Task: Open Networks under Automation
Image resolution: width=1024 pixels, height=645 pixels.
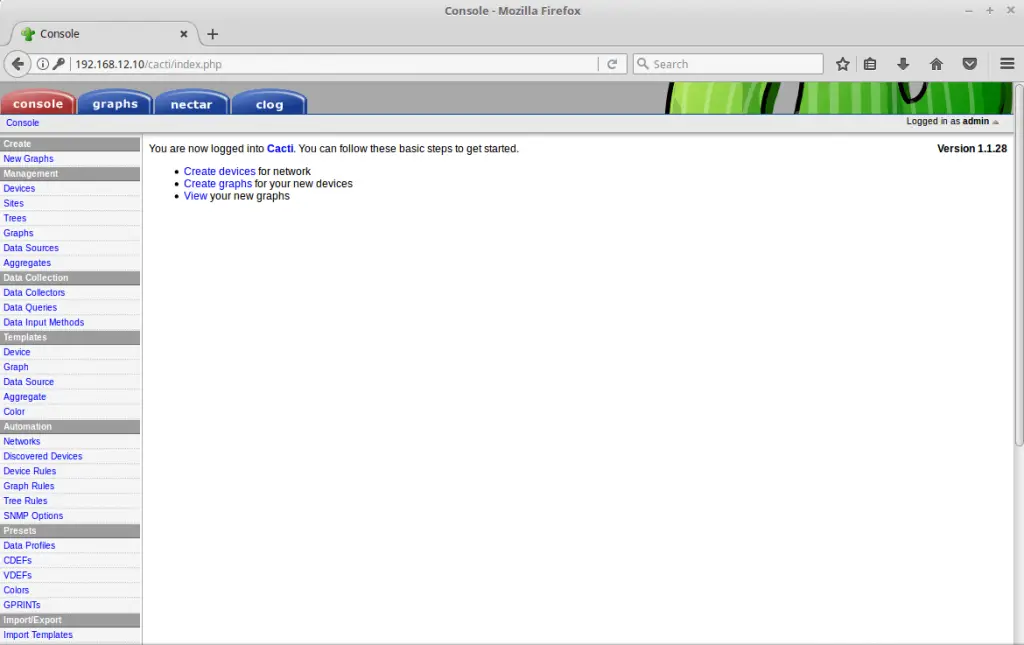Action: pyautogui.click(x=22, y=441)
